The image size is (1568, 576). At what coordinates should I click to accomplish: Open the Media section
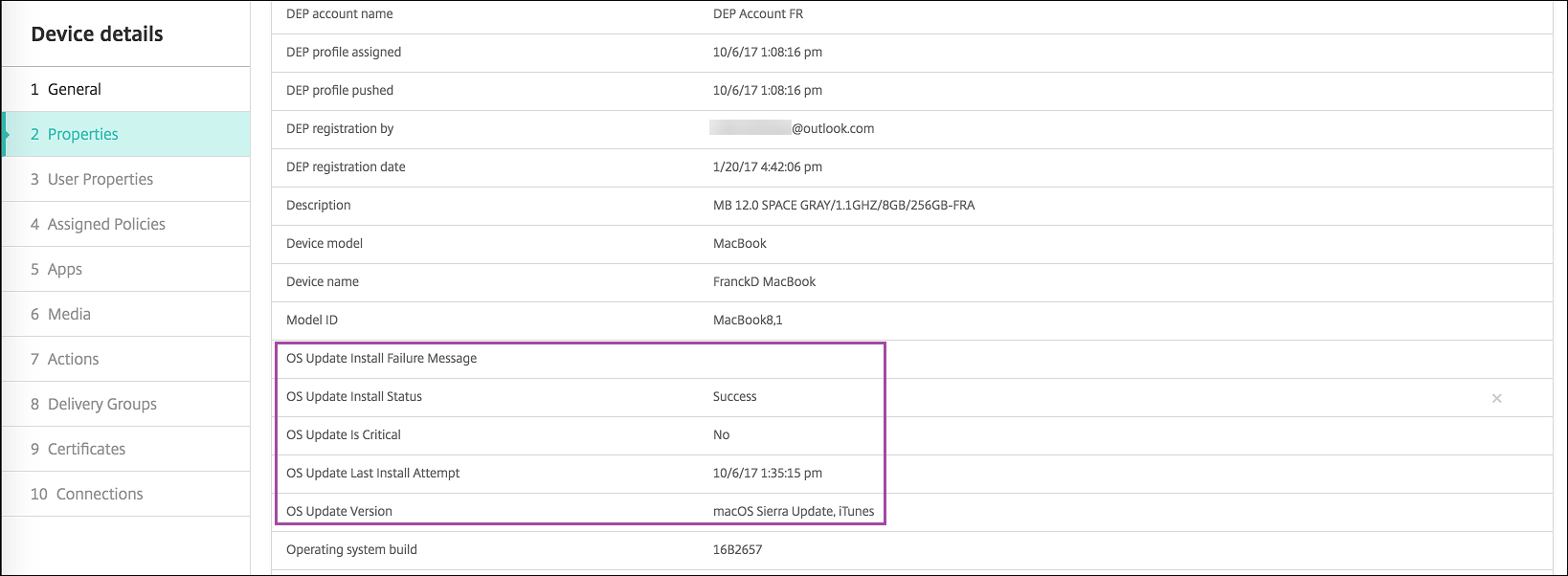click(69, 314)
